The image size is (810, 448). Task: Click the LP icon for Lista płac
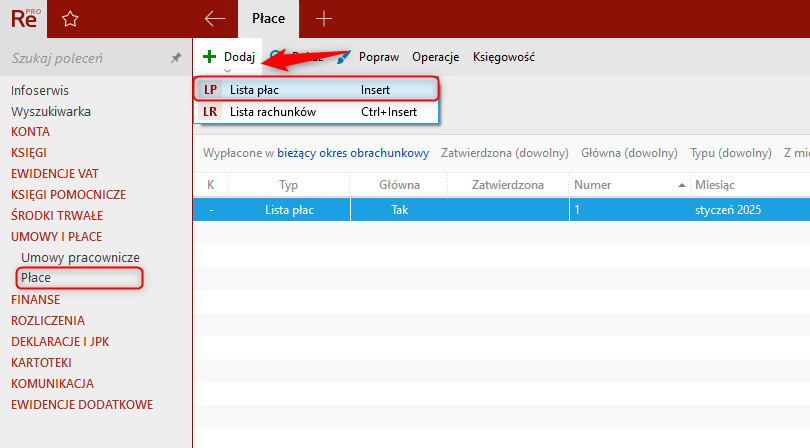tap(210, 89)
